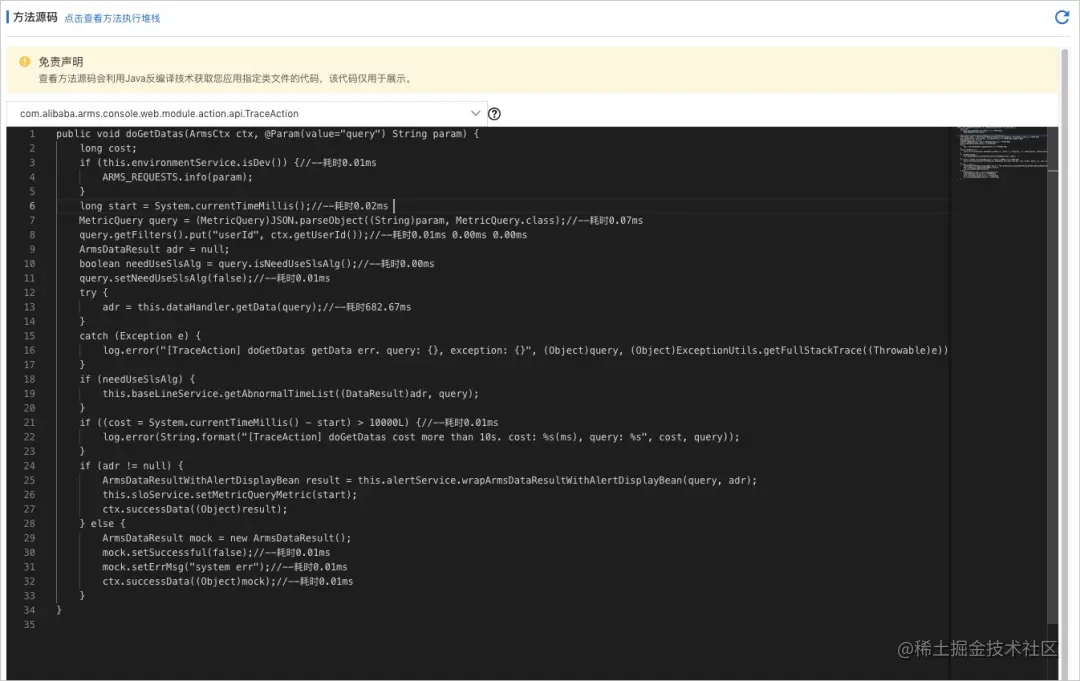Open the help question mark icon
This screenshot has width=1080, height=681.
pyautogui.click(x=494, y=114)
